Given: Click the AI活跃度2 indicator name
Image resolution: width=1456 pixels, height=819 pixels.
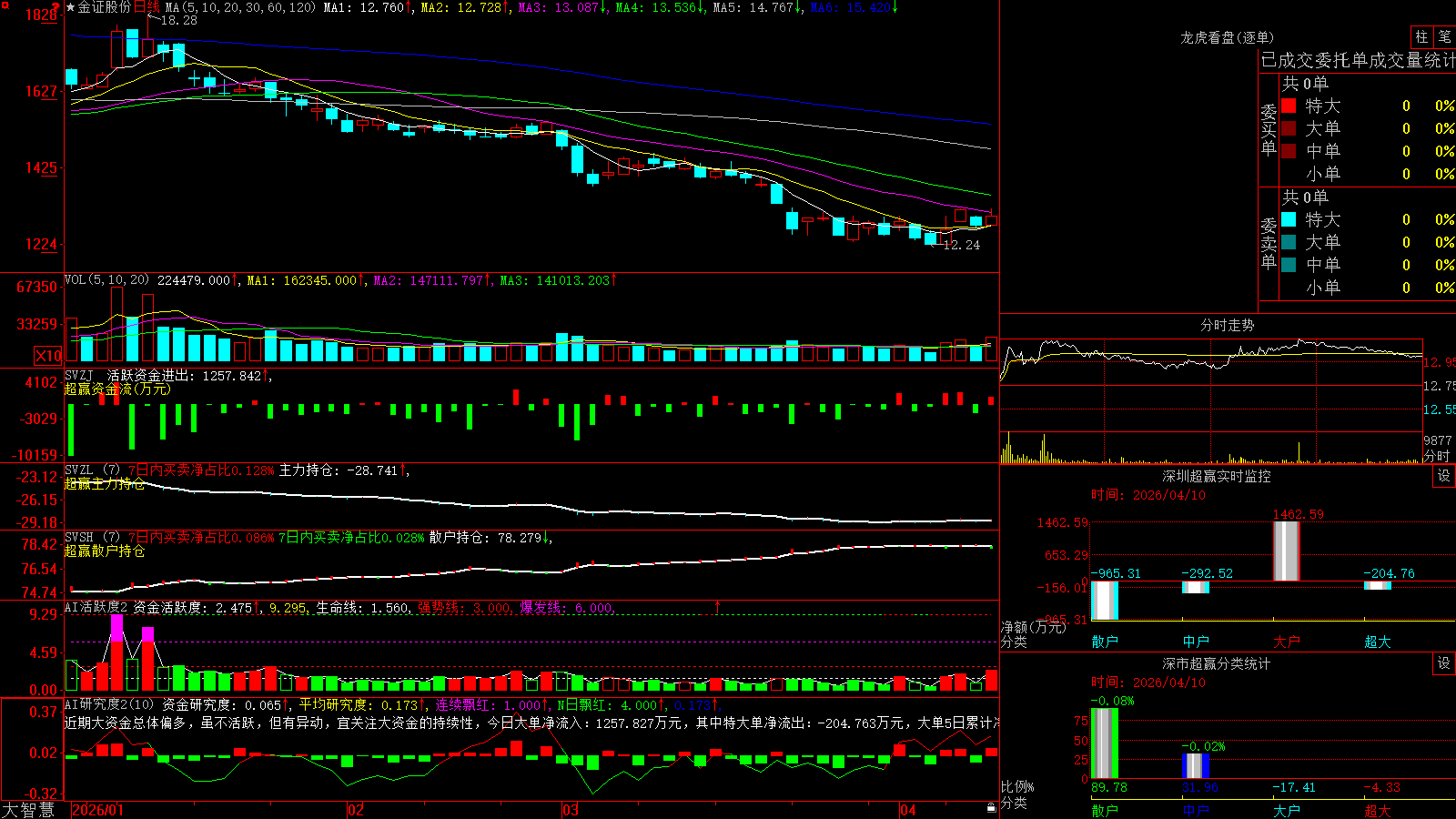Looking at the screenshot, I should click(x=96, y=607).
